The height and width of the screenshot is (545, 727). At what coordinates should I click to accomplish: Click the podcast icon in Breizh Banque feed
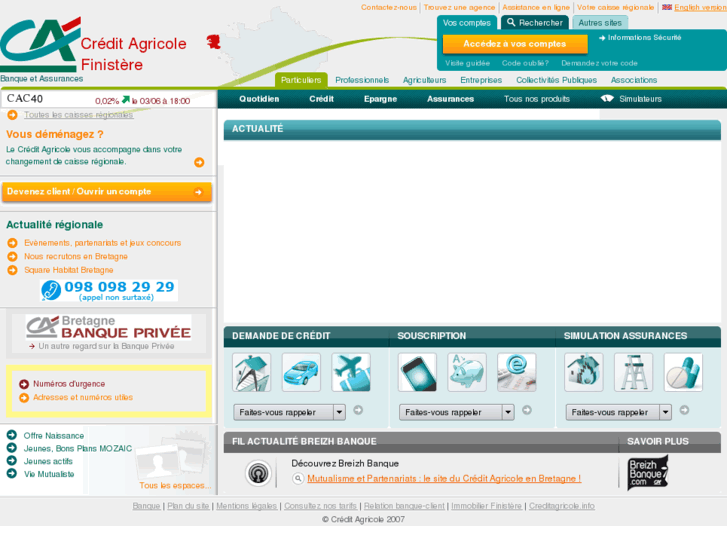pyautogui.click(x=258, y=473)
